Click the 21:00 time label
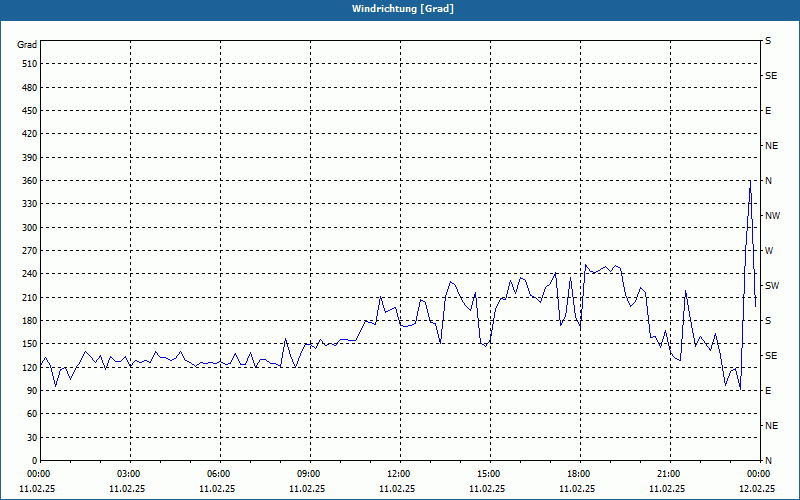 click(667, 474)
